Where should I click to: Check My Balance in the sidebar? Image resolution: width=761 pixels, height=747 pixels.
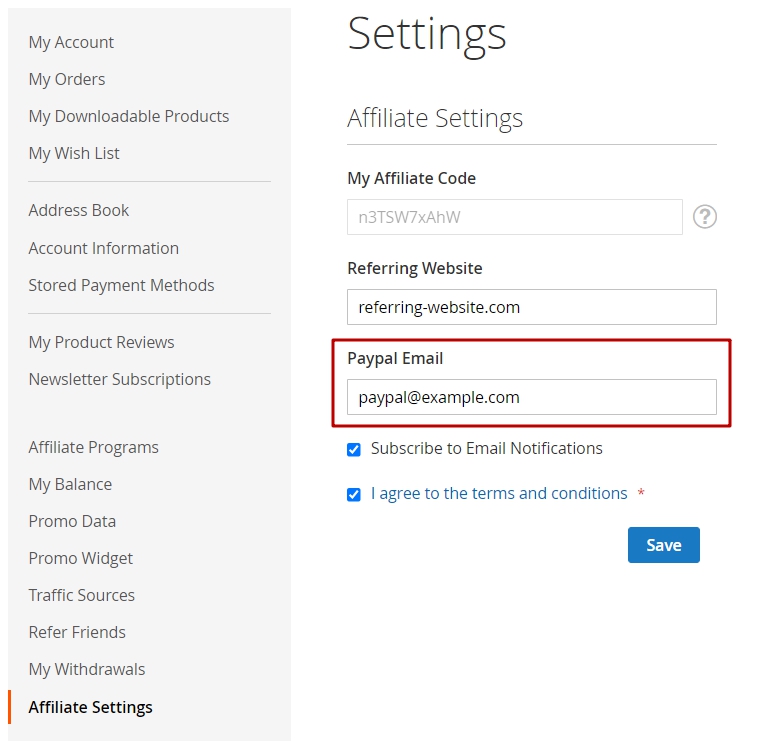tap(70, 484)
